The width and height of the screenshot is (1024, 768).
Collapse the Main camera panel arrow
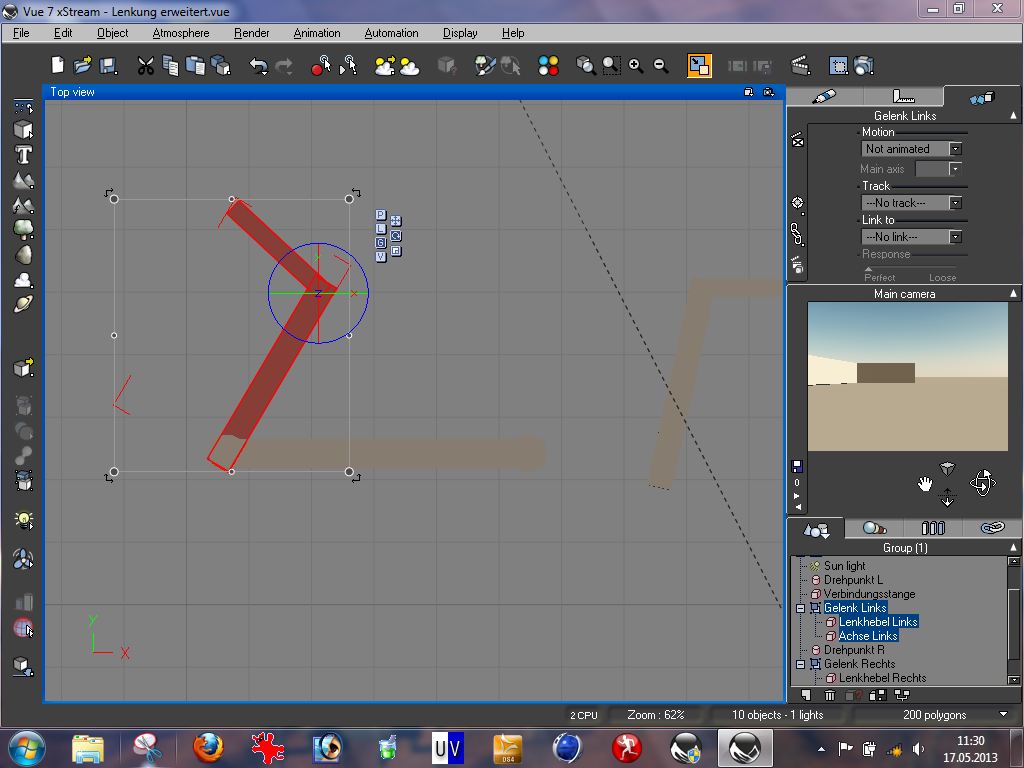[x=1013, y=294]
